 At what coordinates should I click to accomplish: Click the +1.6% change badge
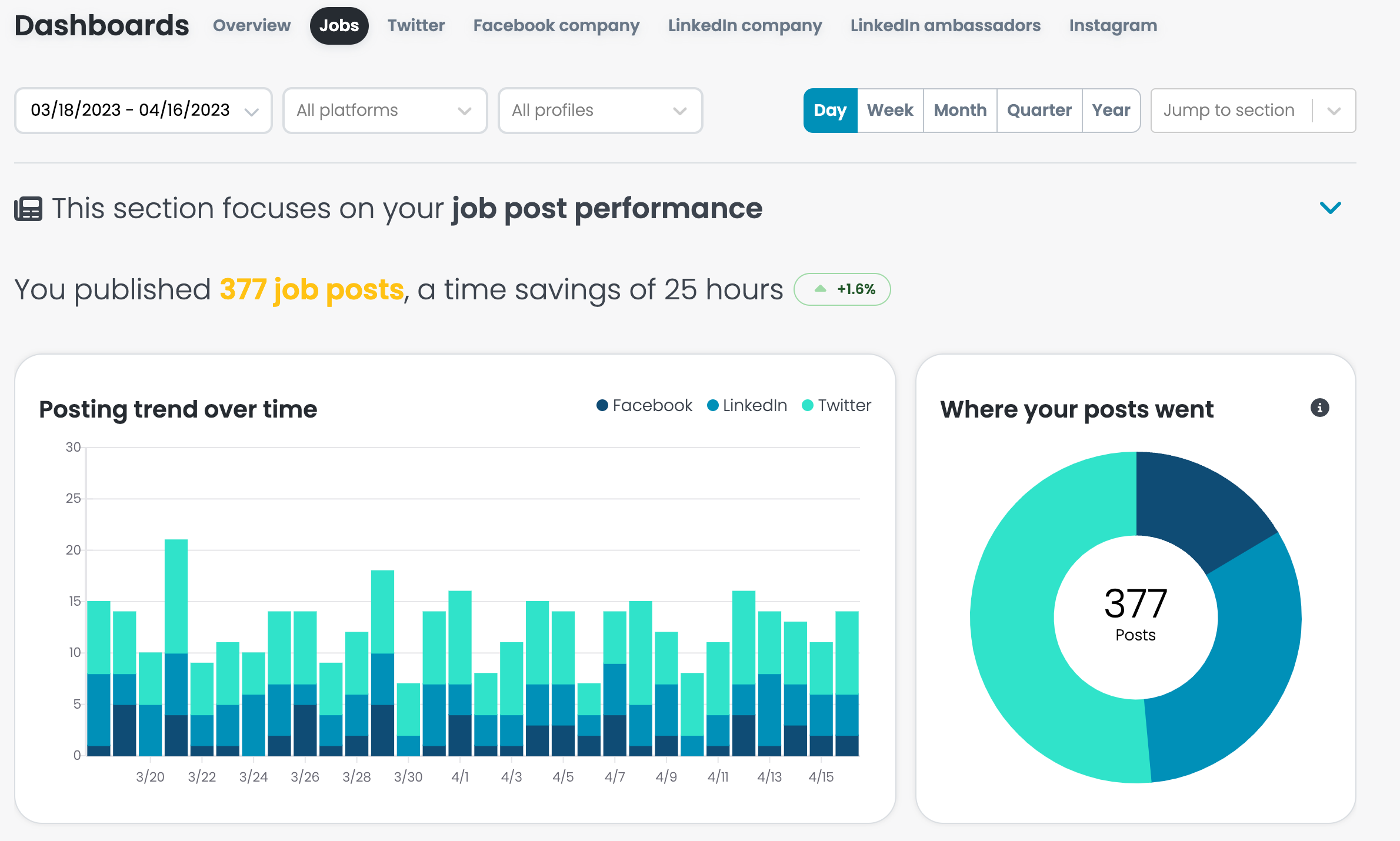[x=842, y=289]
